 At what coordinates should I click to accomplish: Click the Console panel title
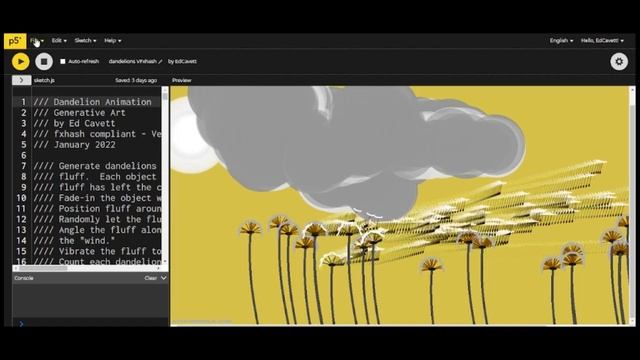tap(24, 278)
